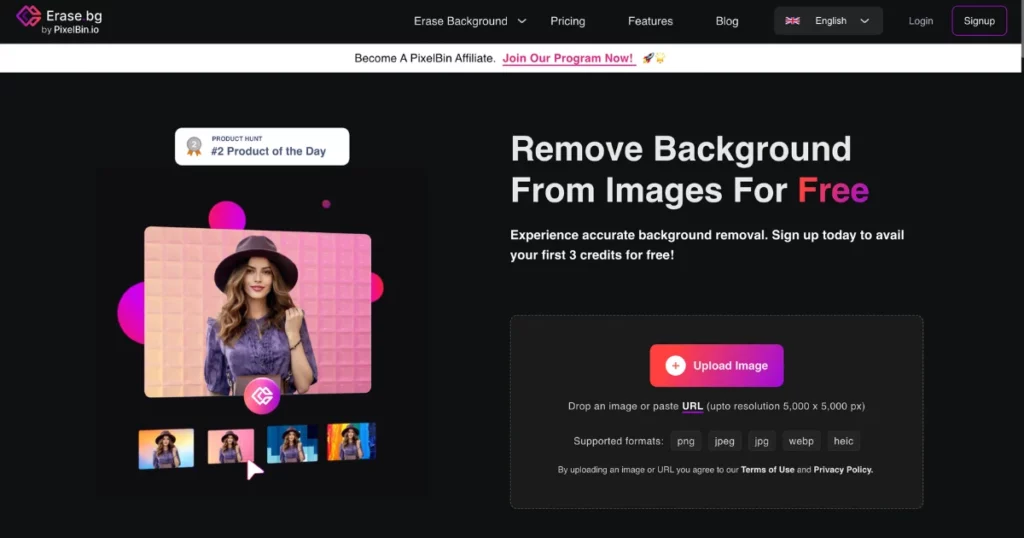Select the blue blocks background thumbnail
This screenshot has height=538, width=1024.
tap(292, 443)
